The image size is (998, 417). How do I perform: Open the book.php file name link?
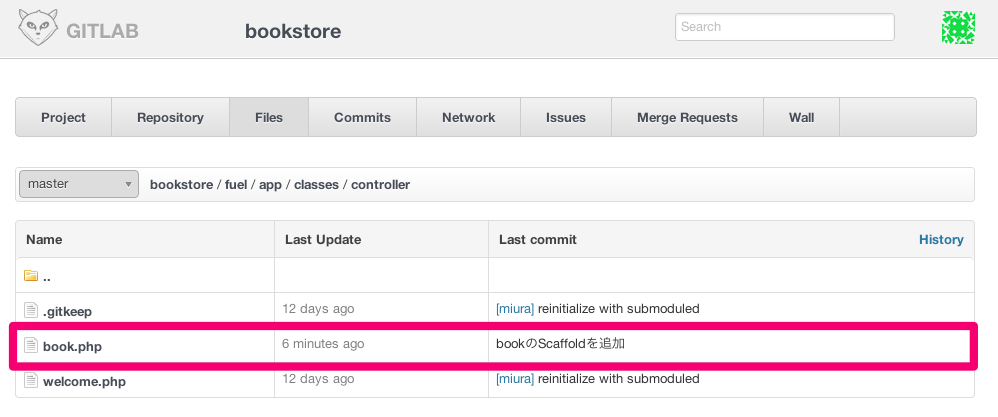pyautogui.click(x=72, y=347)
